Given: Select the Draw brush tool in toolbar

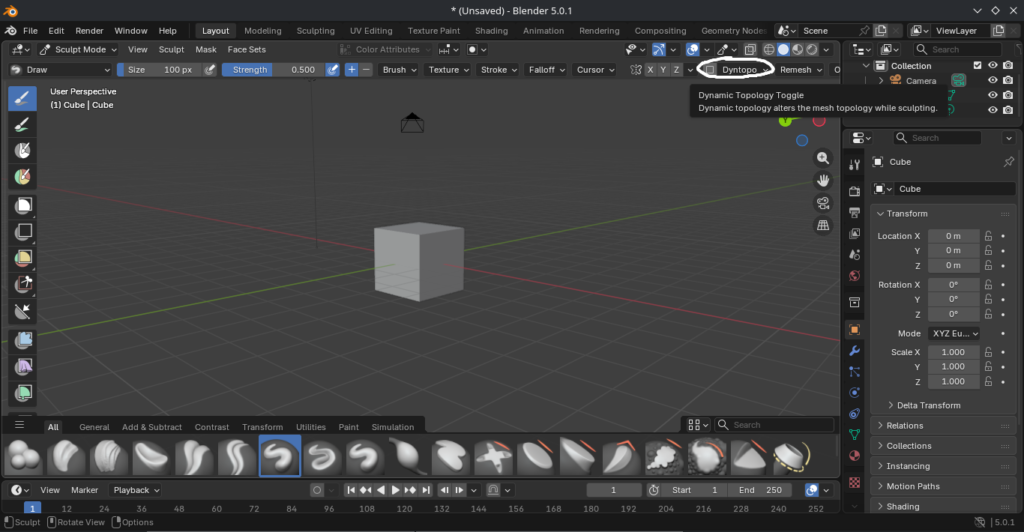Looking at the screenshot, I should click(23, 98).
